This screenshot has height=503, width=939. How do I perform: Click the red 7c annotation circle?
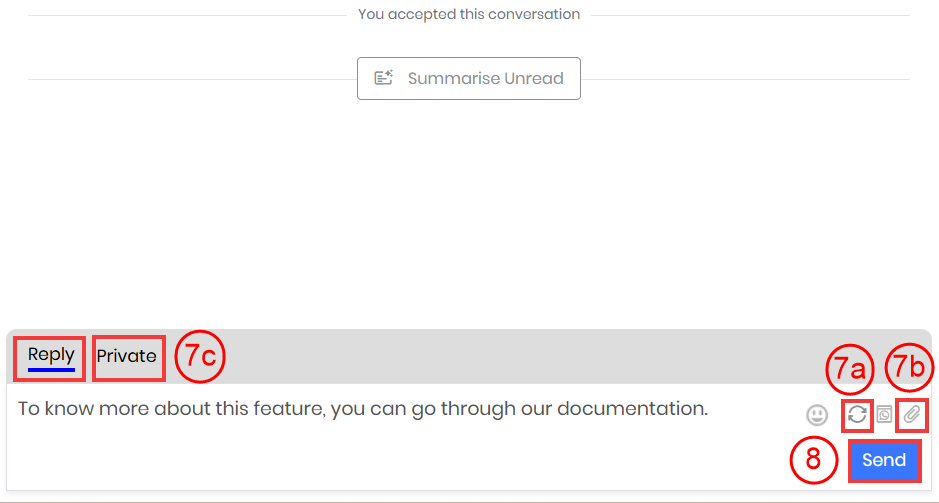tap(200, 356)
